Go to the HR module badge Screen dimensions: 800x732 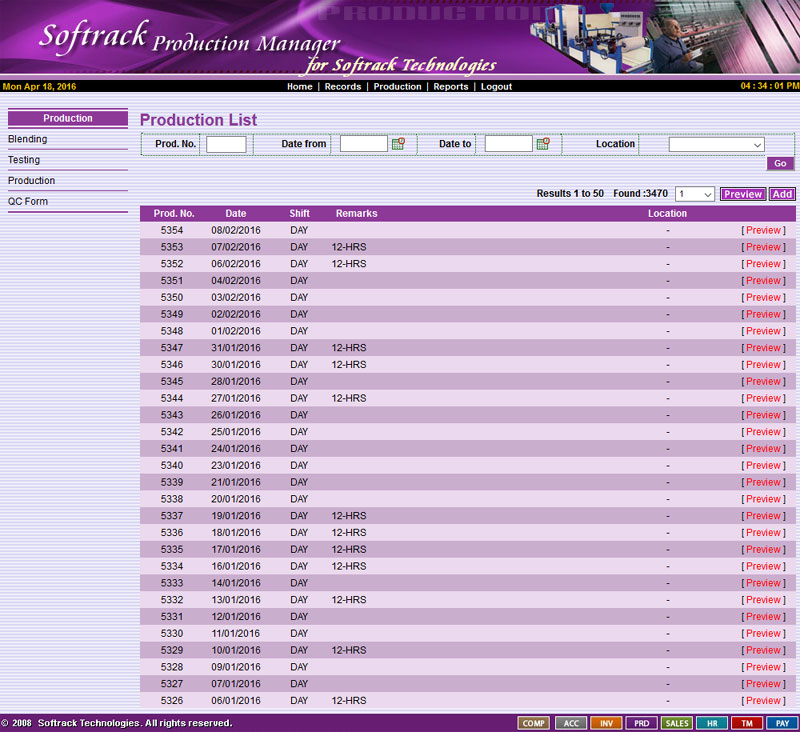711,723
